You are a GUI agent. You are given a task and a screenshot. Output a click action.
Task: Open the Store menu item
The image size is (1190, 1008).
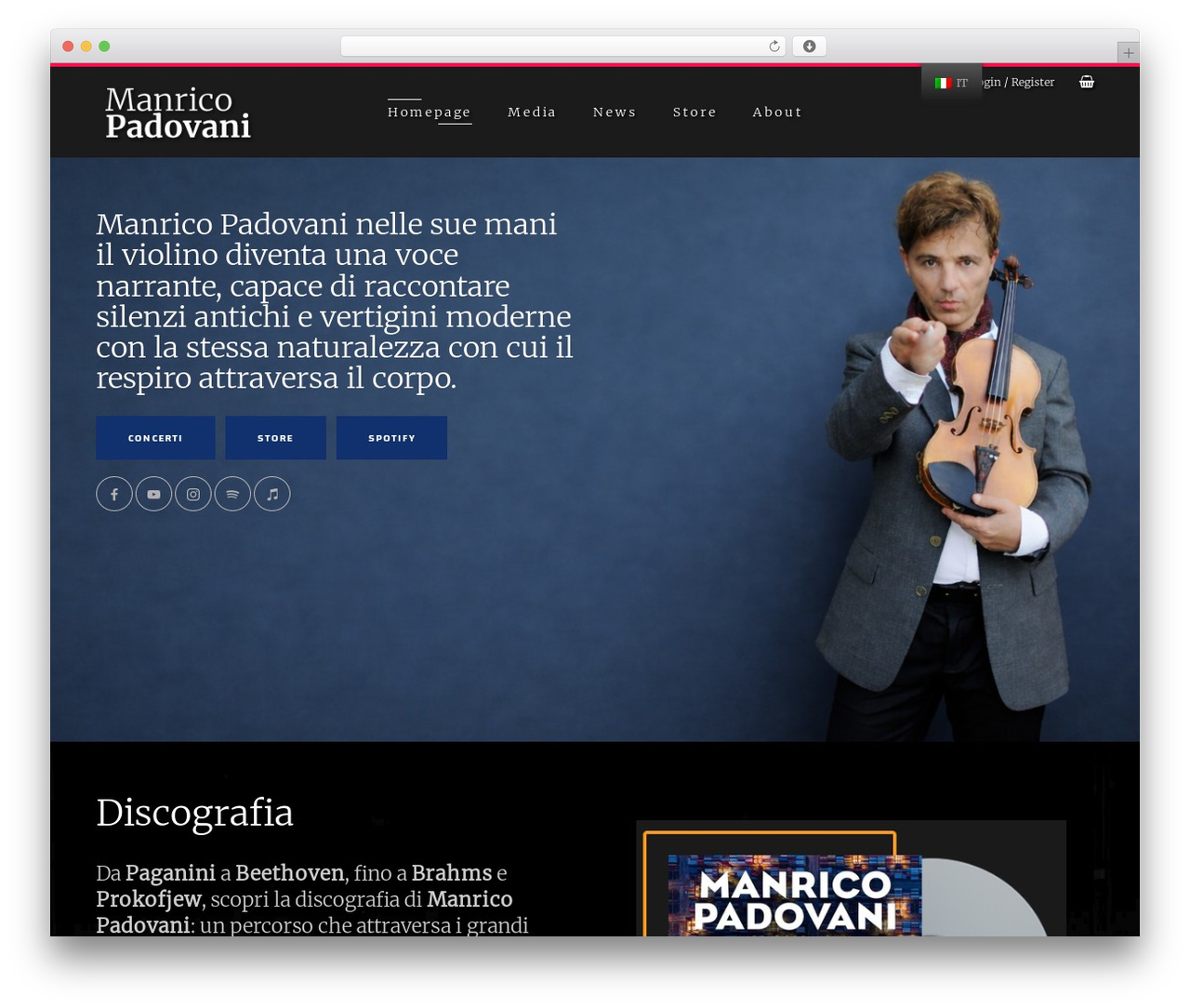point(694,112)
